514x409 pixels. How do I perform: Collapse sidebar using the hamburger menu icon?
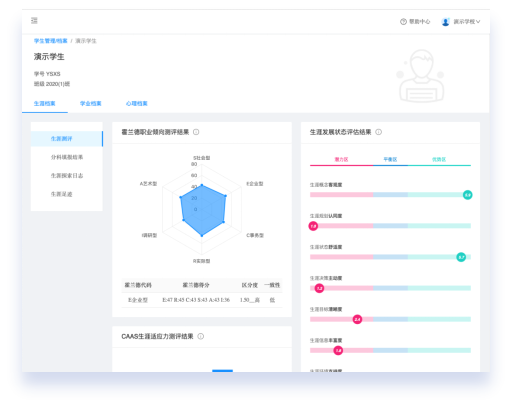[x=34, y=21]
